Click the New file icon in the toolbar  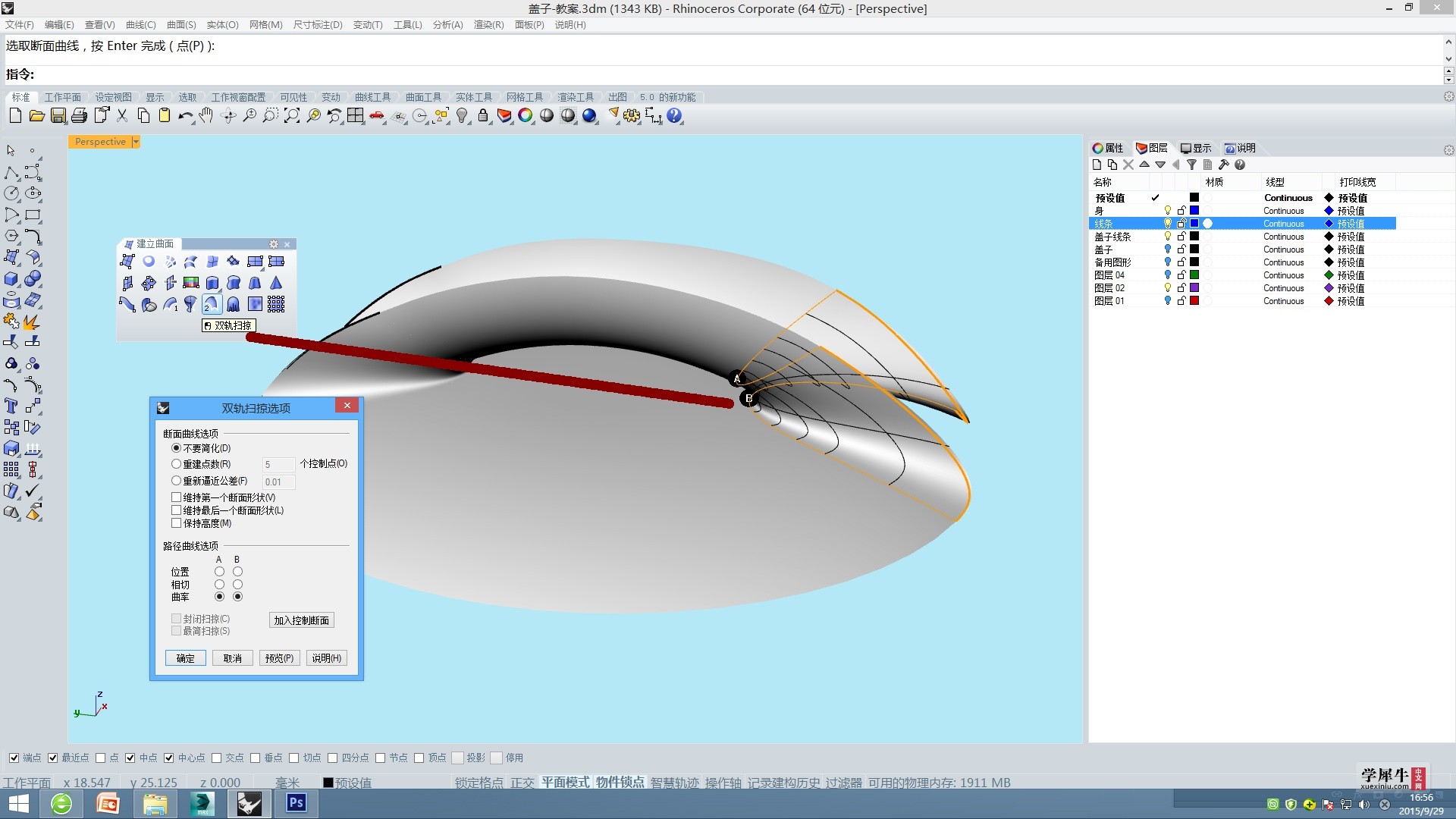(15, 115)
